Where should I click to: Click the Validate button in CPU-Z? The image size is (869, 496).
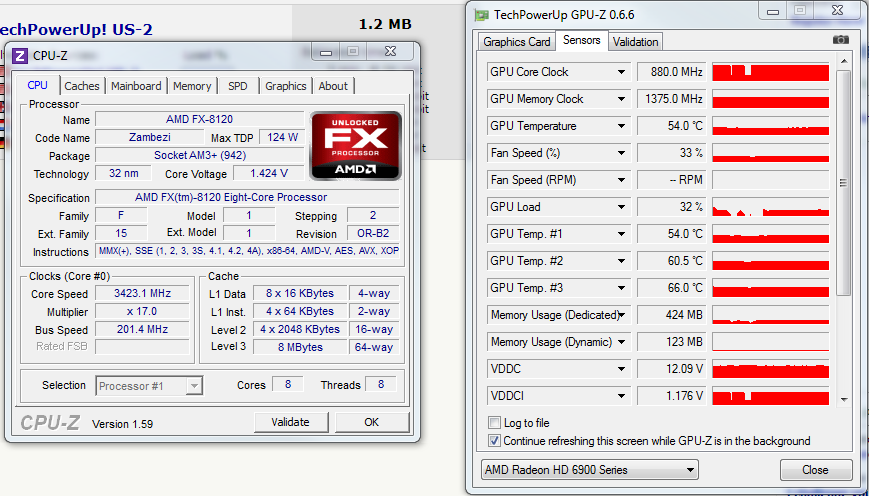pos(290,422)
